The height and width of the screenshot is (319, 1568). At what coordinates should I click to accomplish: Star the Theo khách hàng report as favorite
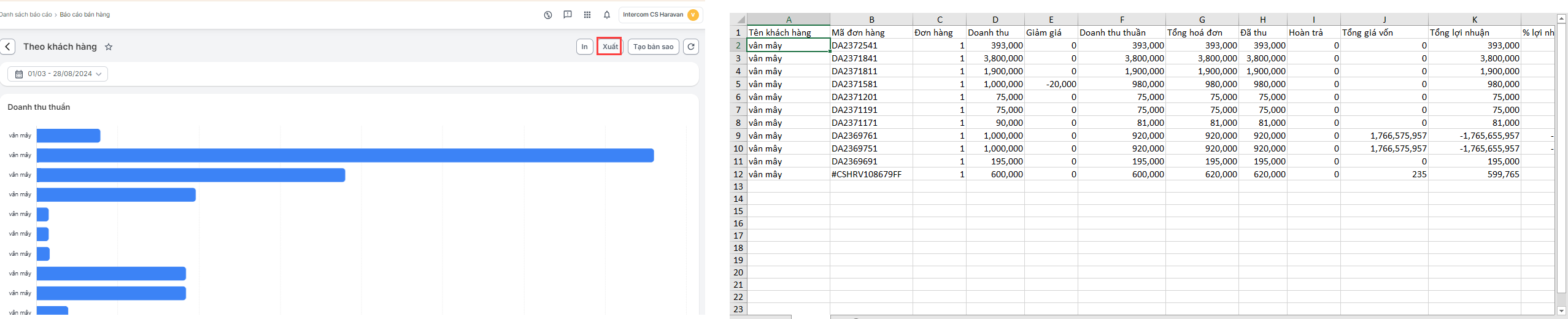point(109,47)
